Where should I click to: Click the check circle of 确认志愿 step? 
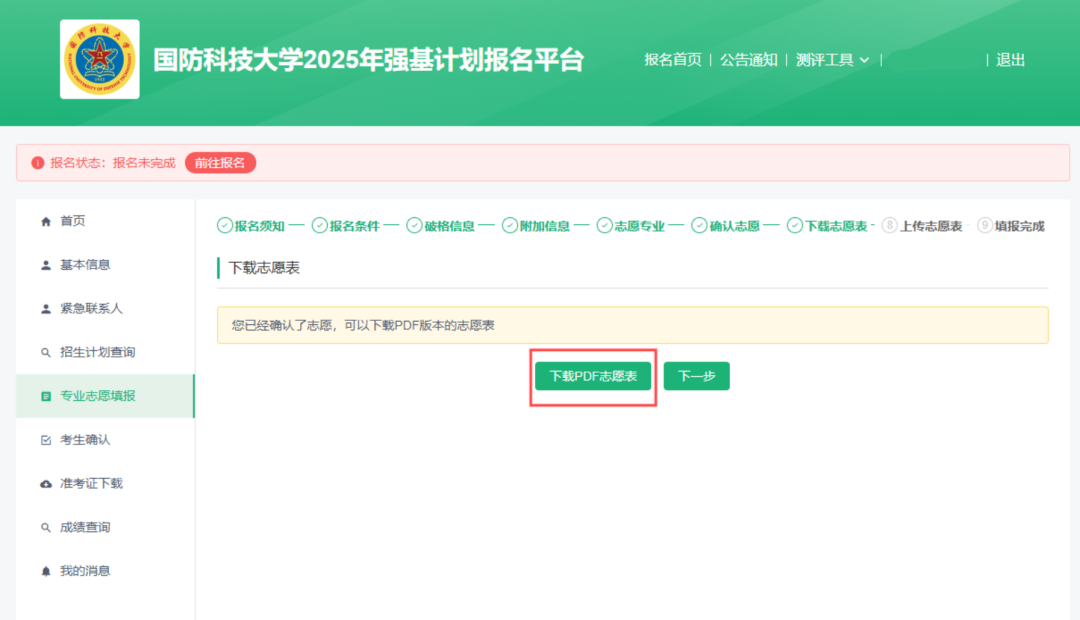[699, 226]
